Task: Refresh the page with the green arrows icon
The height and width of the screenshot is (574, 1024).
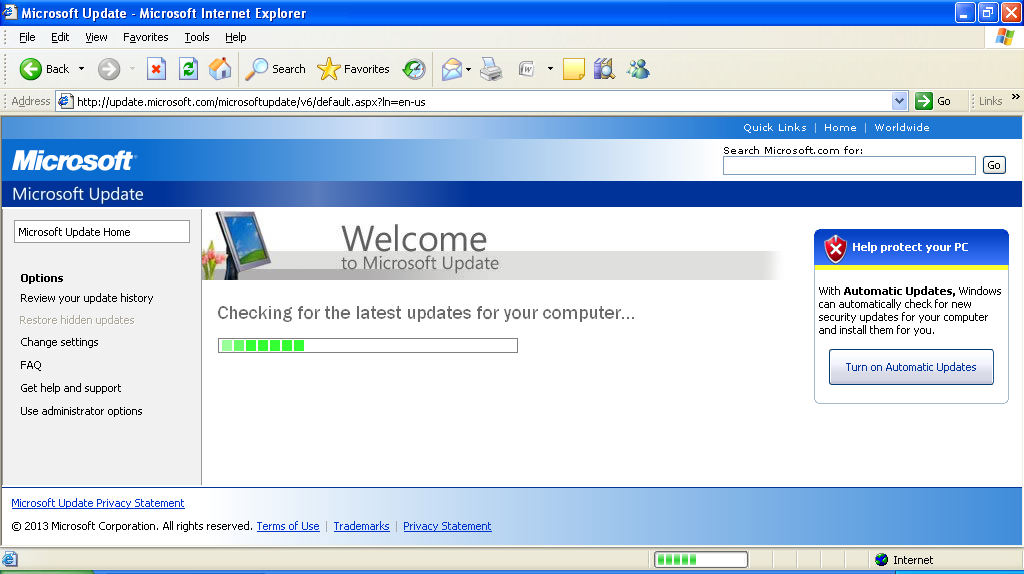Action: (x=189, y=69)
